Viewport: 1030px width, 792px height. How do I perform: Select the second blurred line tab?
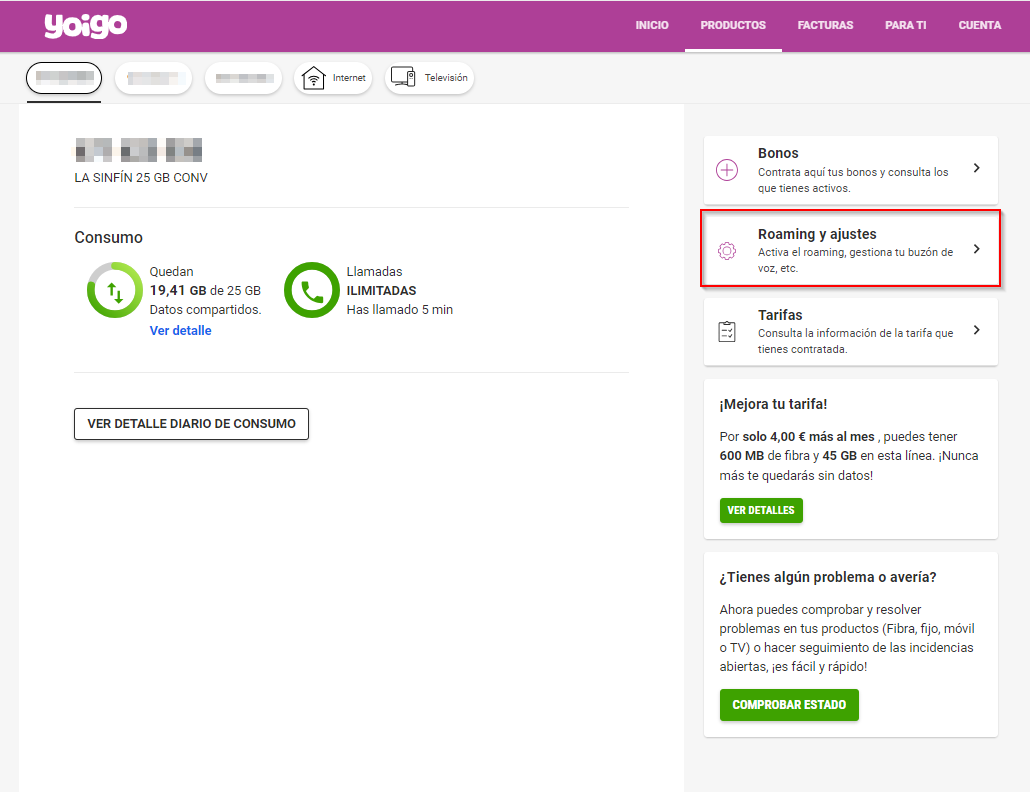(153, 78)
